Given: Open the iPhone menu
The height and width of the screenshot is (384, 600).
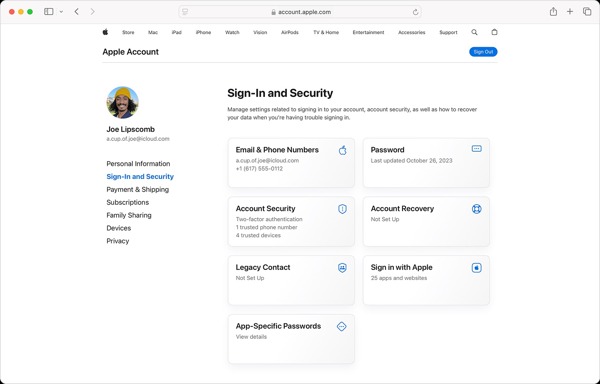Looking at the screenshot, I should 203,33.
